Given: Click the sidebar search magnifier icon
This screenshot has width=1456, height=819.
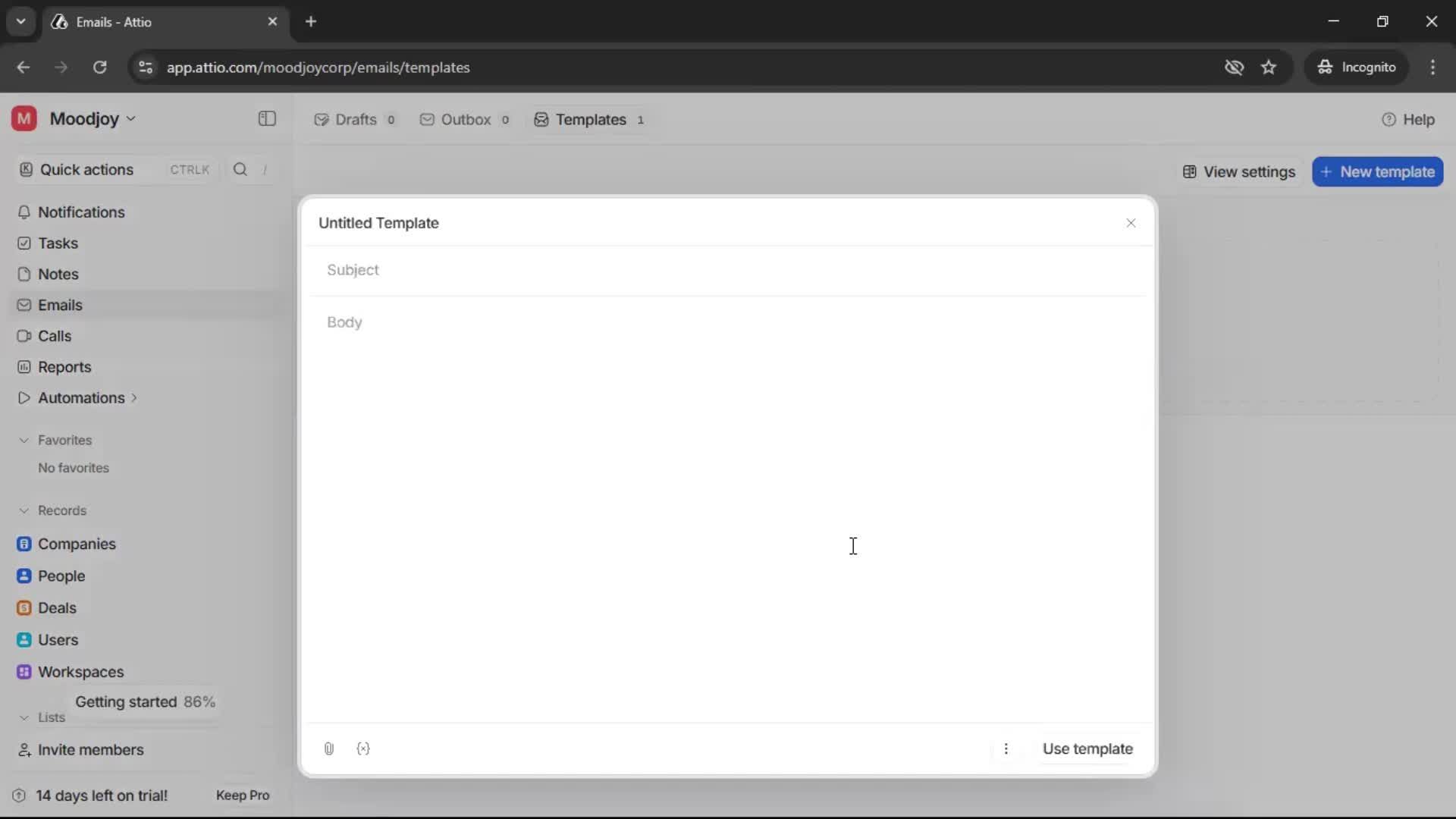Looking at the screenshot, I should 240,170.
